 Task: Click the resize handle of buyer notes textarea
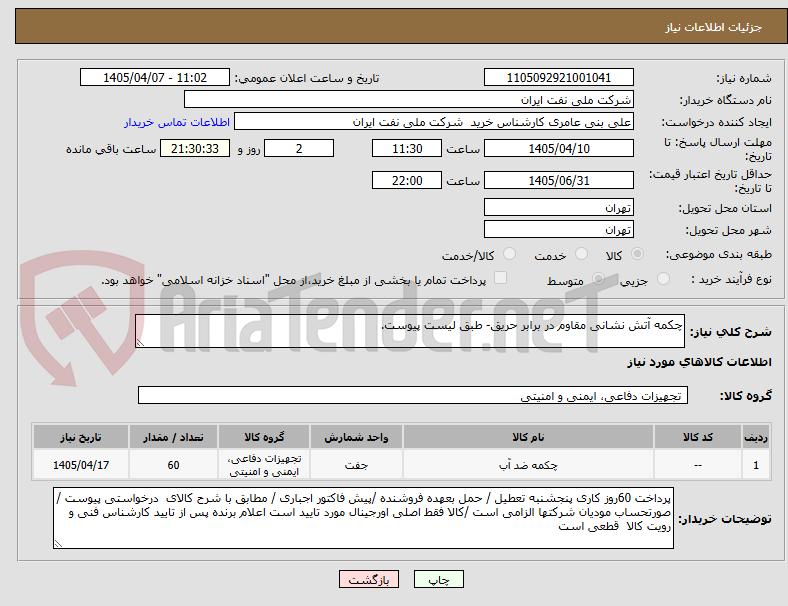[58, 543]
